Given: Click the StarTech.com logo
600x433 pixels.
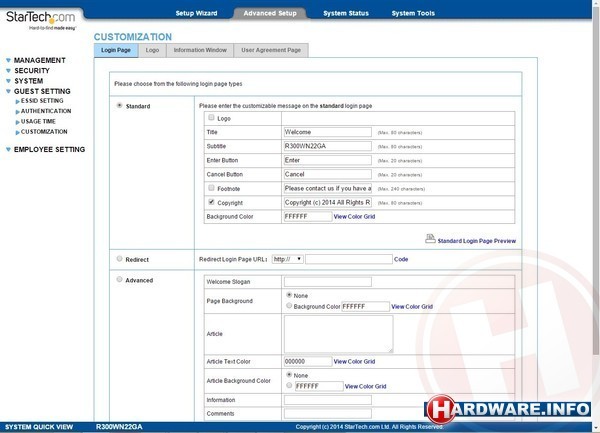Looking at the screenshot, I should click(x=41, y=20).
